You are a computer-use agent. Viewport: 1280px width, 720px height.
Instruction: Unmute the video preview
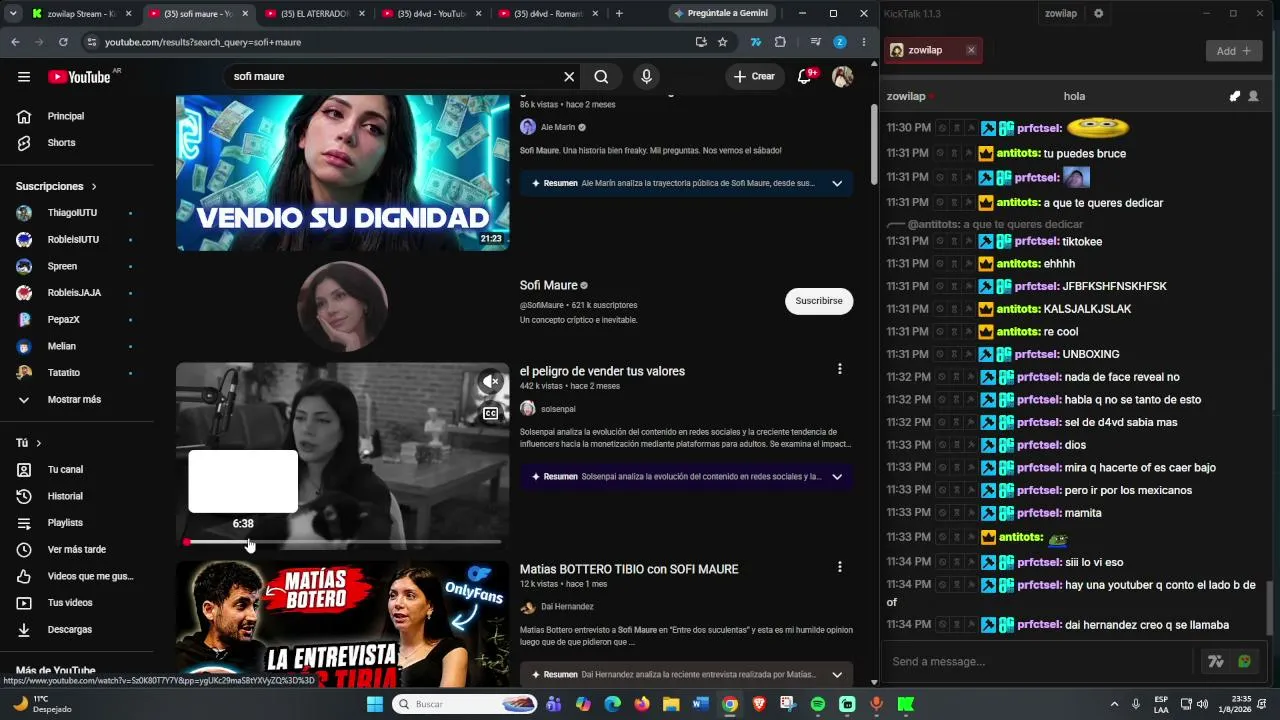point(490,381)
